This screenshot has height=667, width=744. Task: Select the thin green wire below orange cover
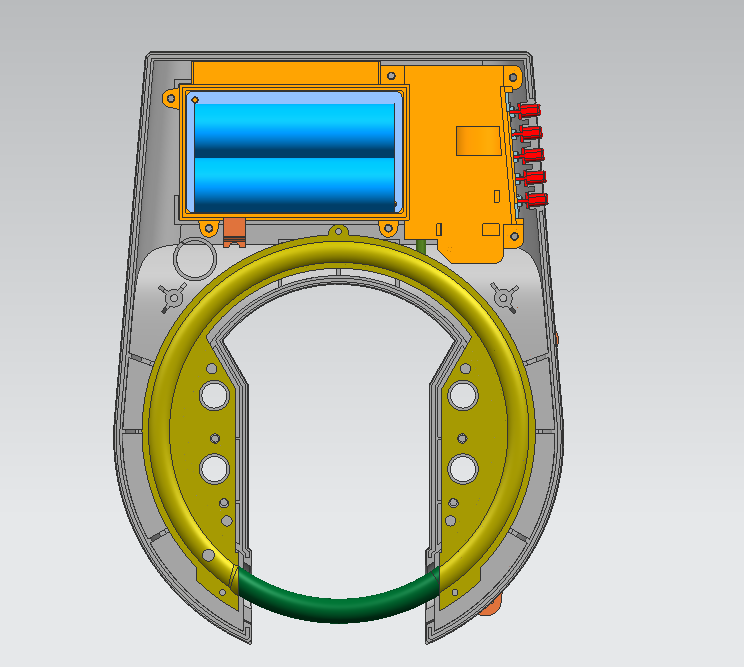click(x=422, y=246)
